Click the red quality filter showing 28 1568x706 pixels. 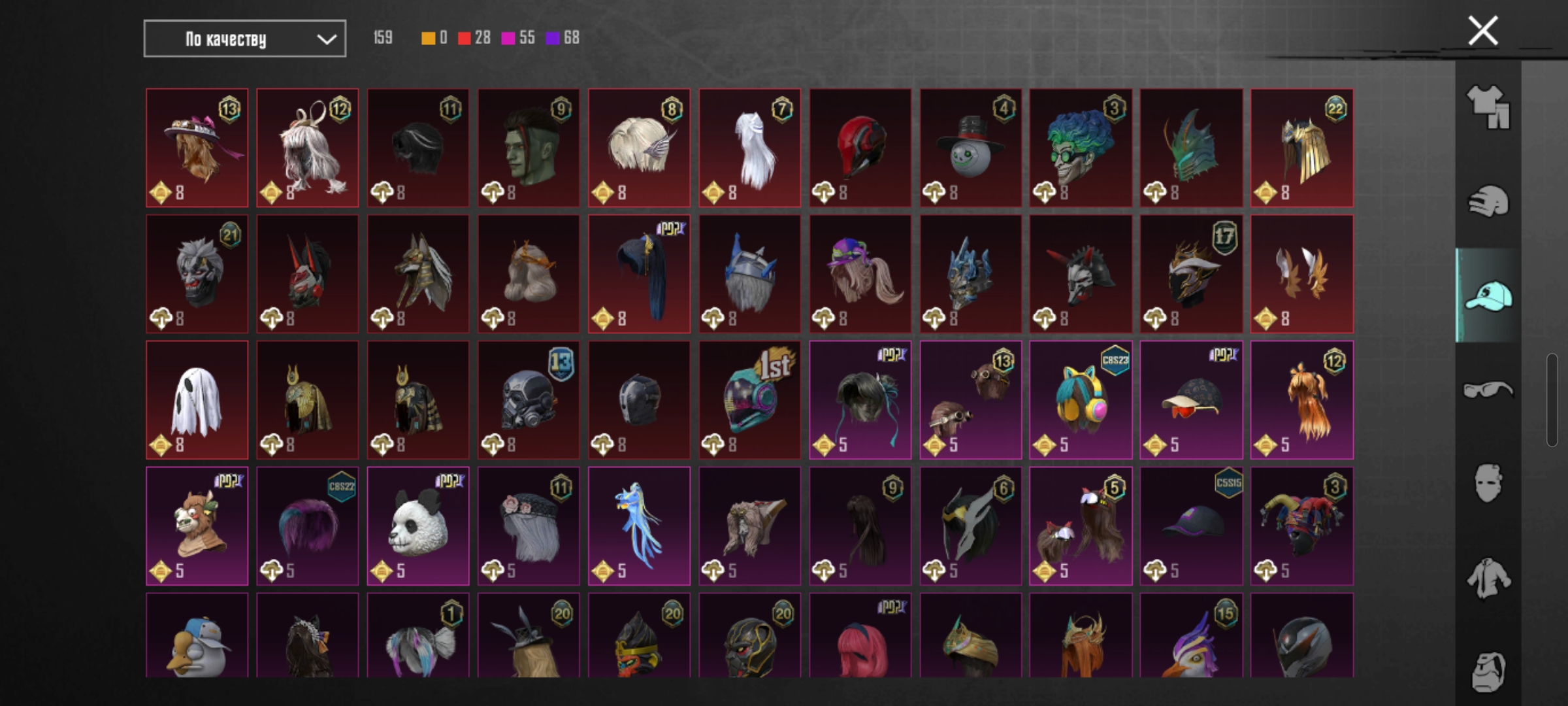tap(474, 38)
